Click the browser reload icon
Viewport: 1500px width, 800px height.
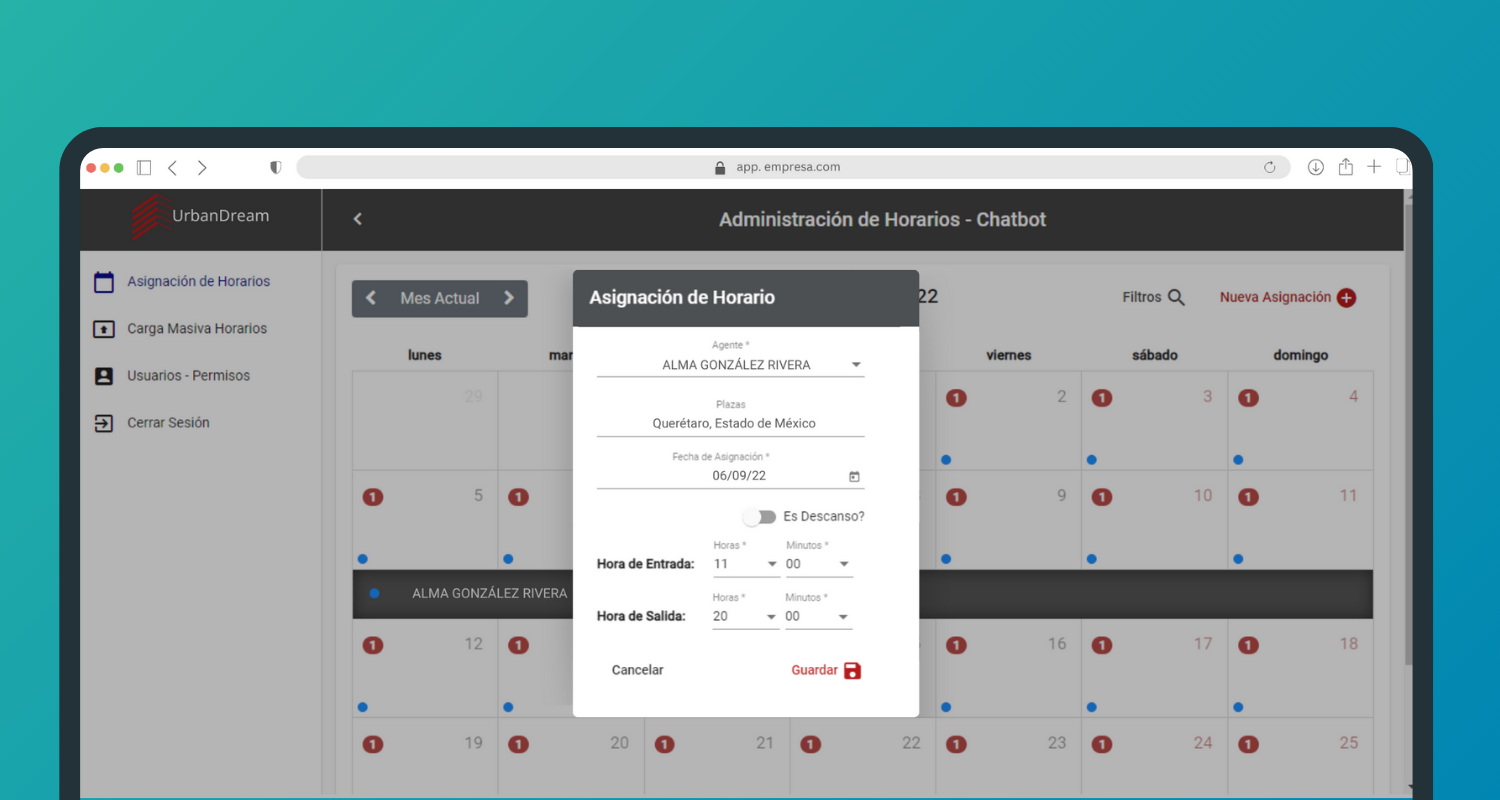[x=1270, y=168]
